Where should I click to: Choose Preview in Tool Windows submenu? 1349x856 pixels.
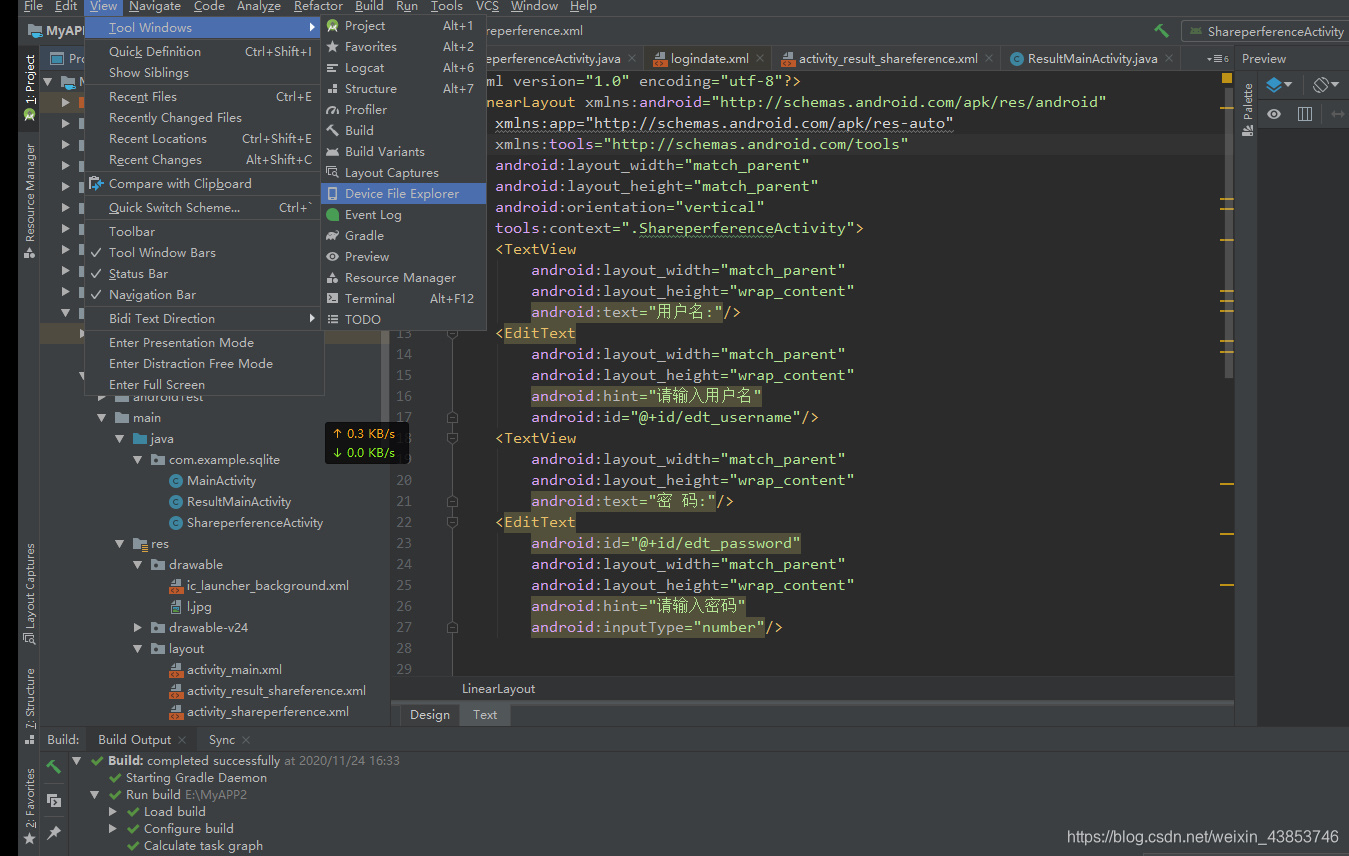[x=403, y=257]
